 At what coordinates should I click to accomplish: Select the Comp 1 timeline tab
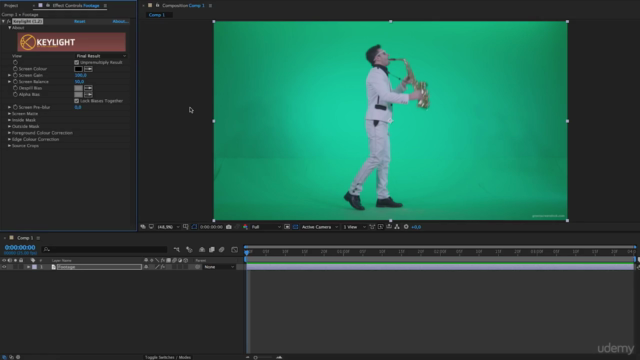tap(25, 238)
